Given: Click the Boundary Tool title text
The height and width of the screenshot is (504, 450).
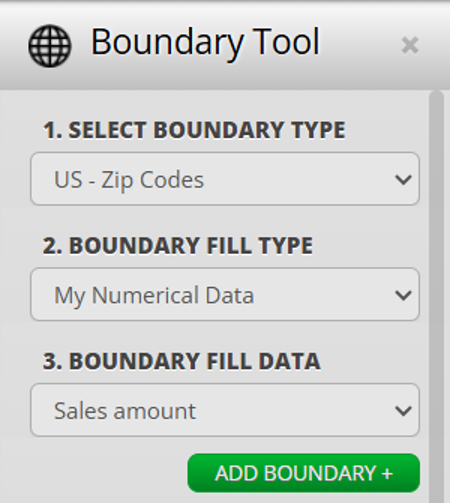Looking at the screenshot, I should [205, 42].
